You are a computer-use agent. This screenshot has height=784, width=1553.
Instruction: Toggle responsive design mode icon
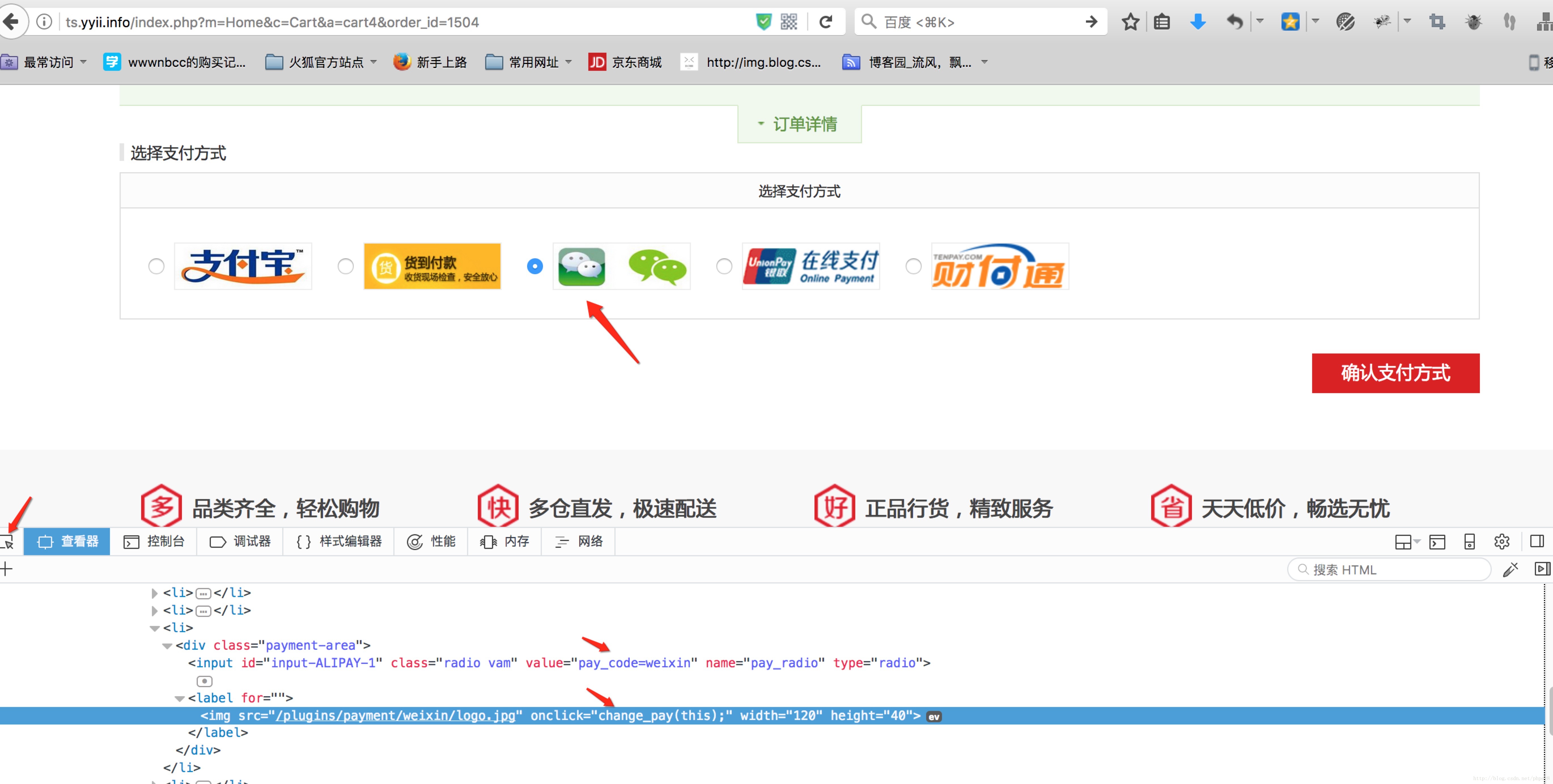point(1469,541)
